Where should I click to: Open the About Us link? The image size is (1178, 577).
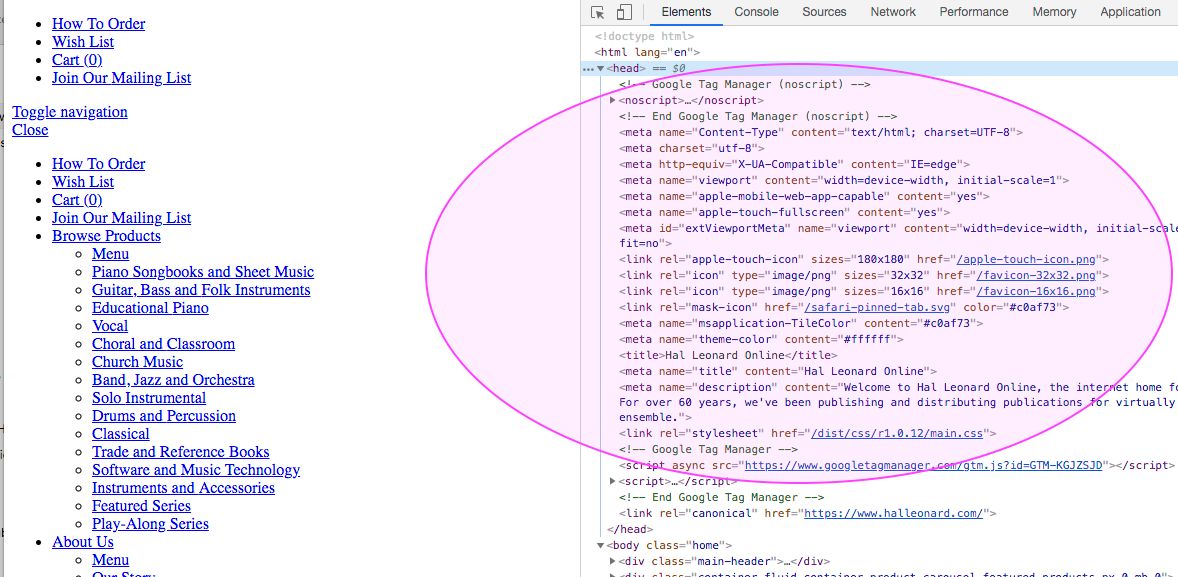pyautogui.click(x=83, y=542)
